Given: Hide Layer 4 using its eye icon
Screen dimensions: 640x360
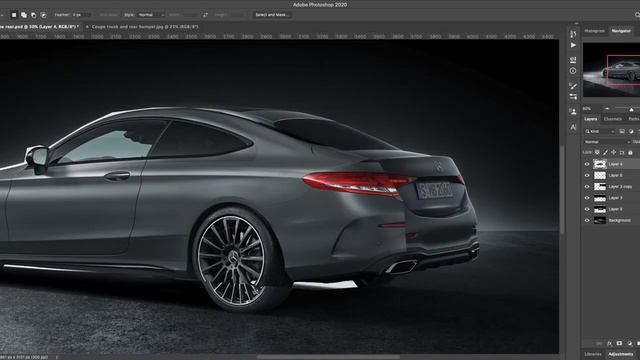Looking at the screenshot, I should click(587, 164).
